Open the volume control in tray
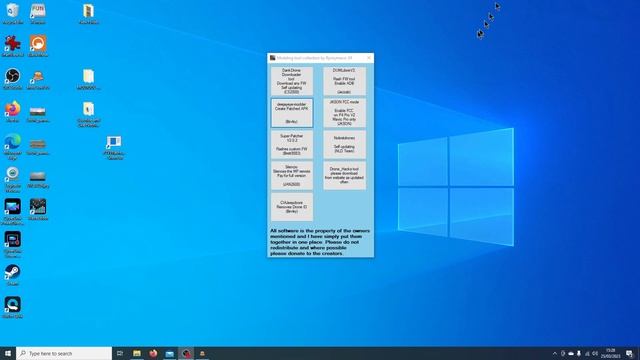 point(595,353)
